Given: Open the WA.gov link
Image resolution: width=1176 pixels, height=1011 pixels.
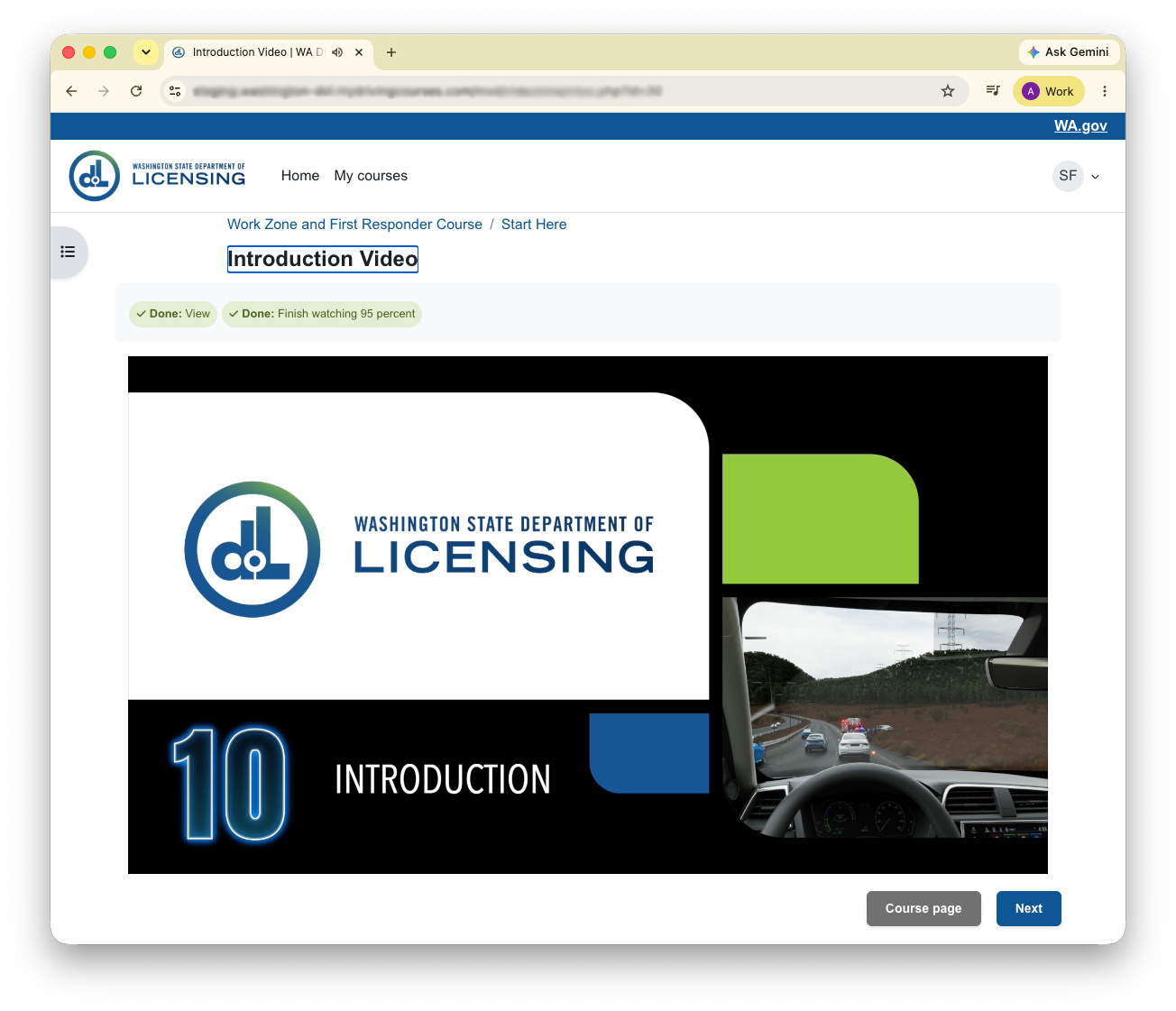Looking at the screenshot, I should [x=1080, y=126].
